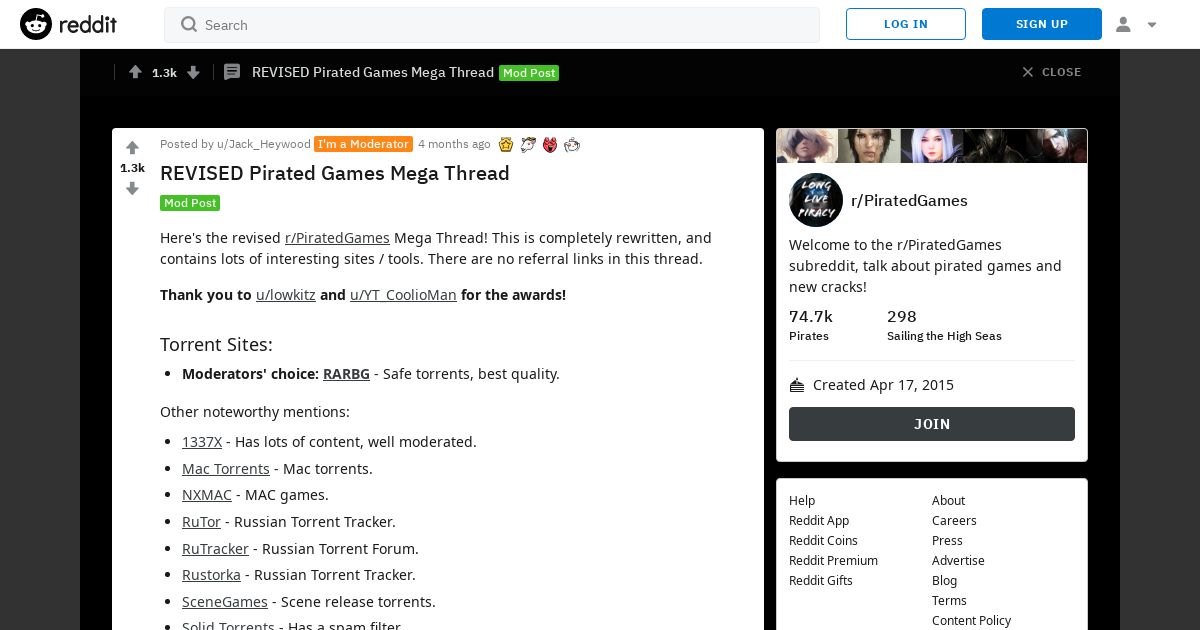Open the Advertise footer link
The width and height of the screenshot is (1200, 630).
point(958,561)
